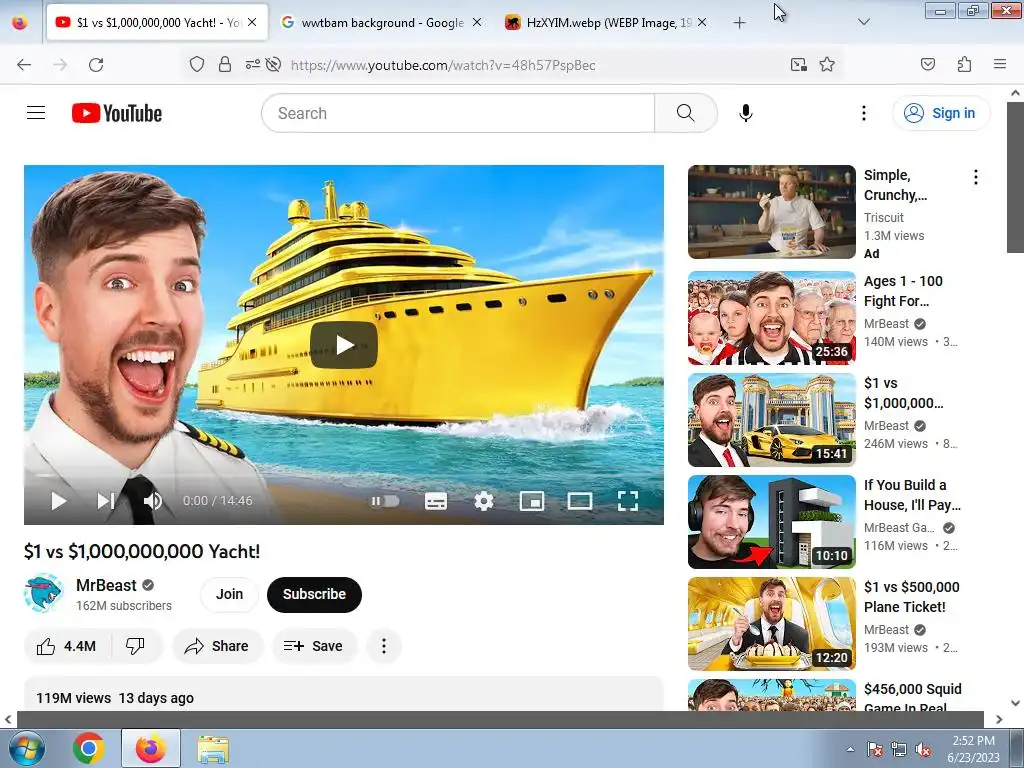The image size is (1024, 768).
Task: Go back to previous page
Action: point(24,65)
